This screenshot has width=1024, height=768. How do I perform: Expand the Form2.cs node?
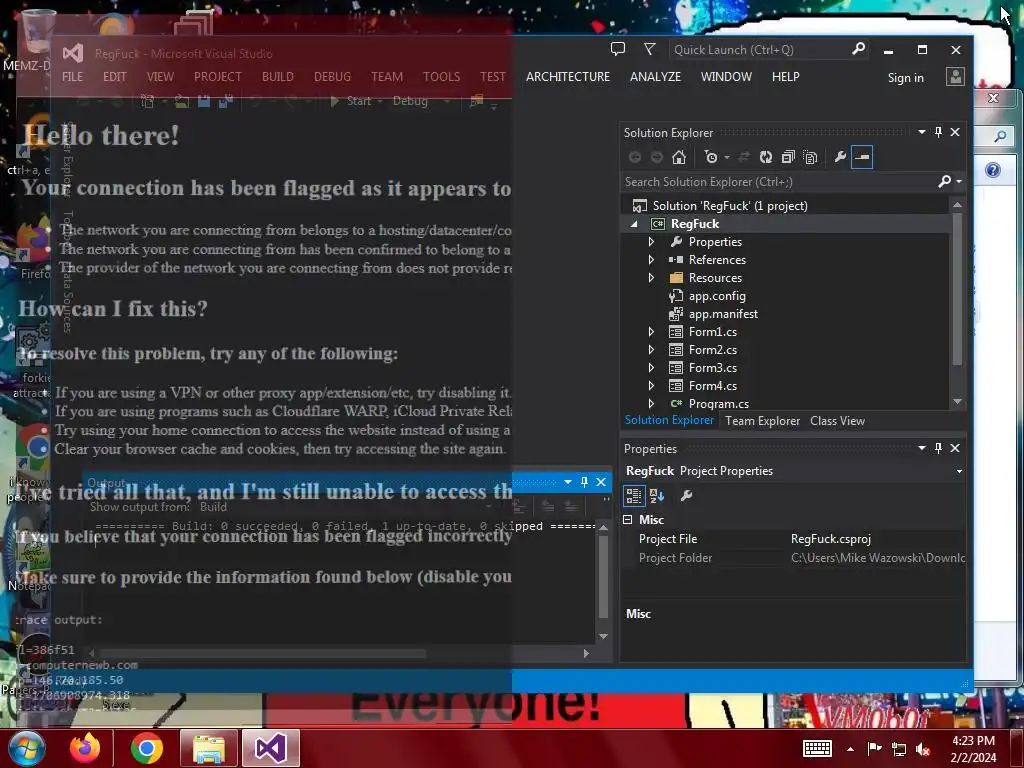click(651, 350)
